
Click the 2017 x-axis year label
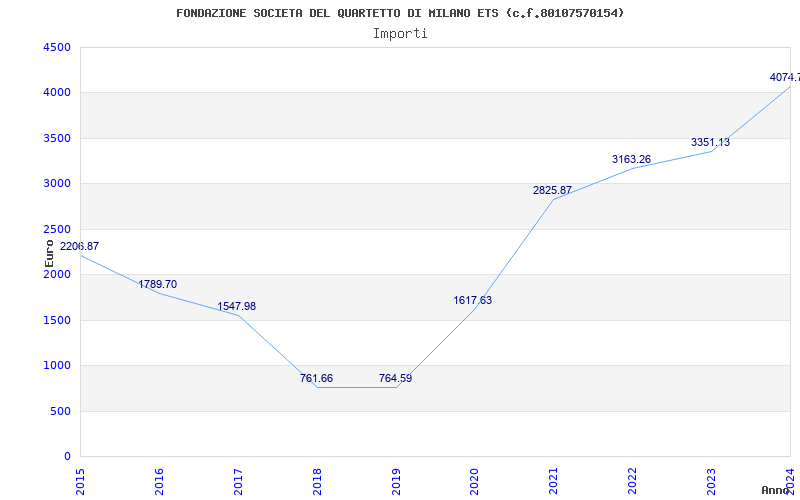coord(238,481)
